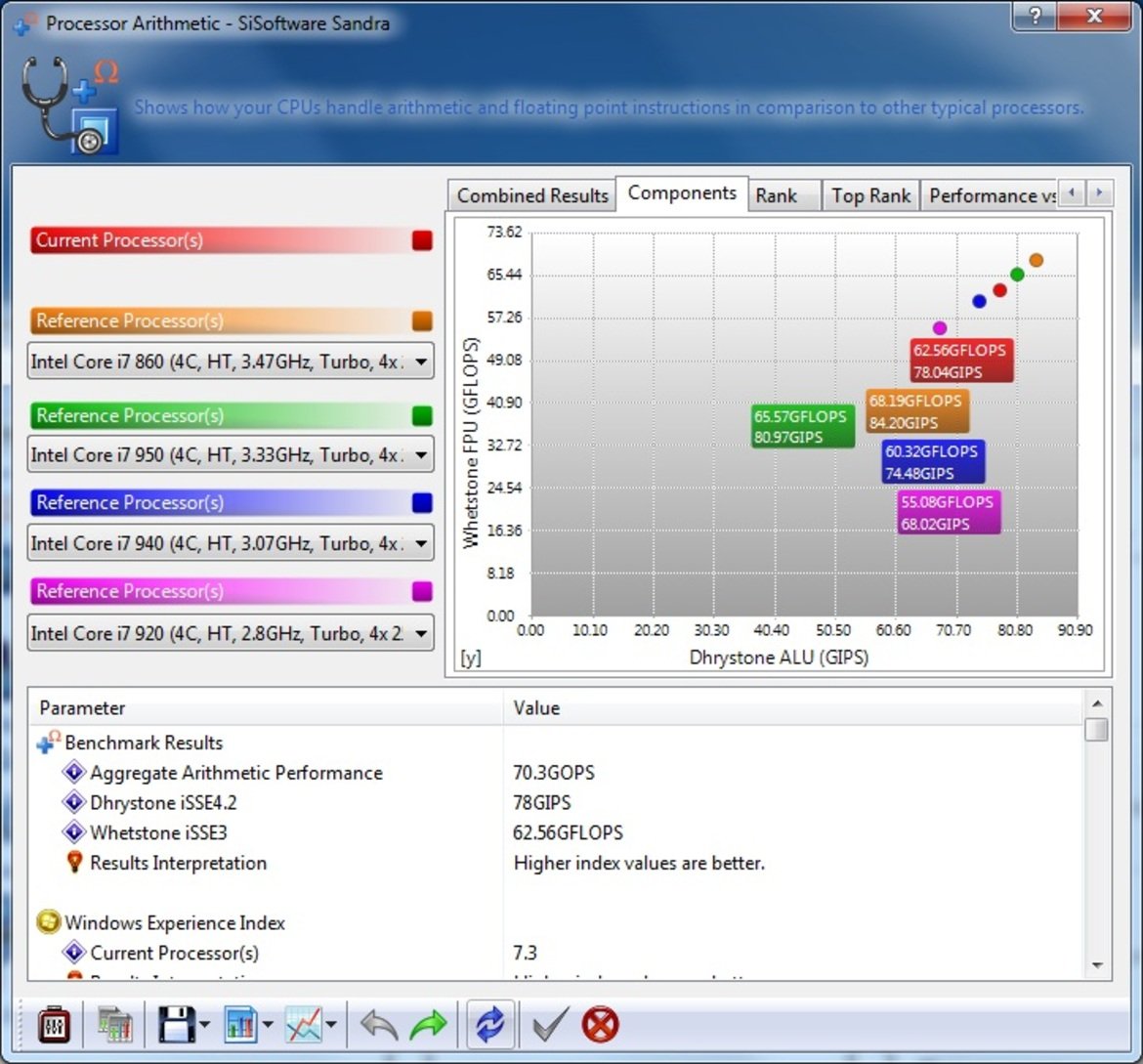Click the red 62.56GFLOPS chart label
Image resolution: width=1143 pixels, height=1064 pixels.
[x=960, y=361]
